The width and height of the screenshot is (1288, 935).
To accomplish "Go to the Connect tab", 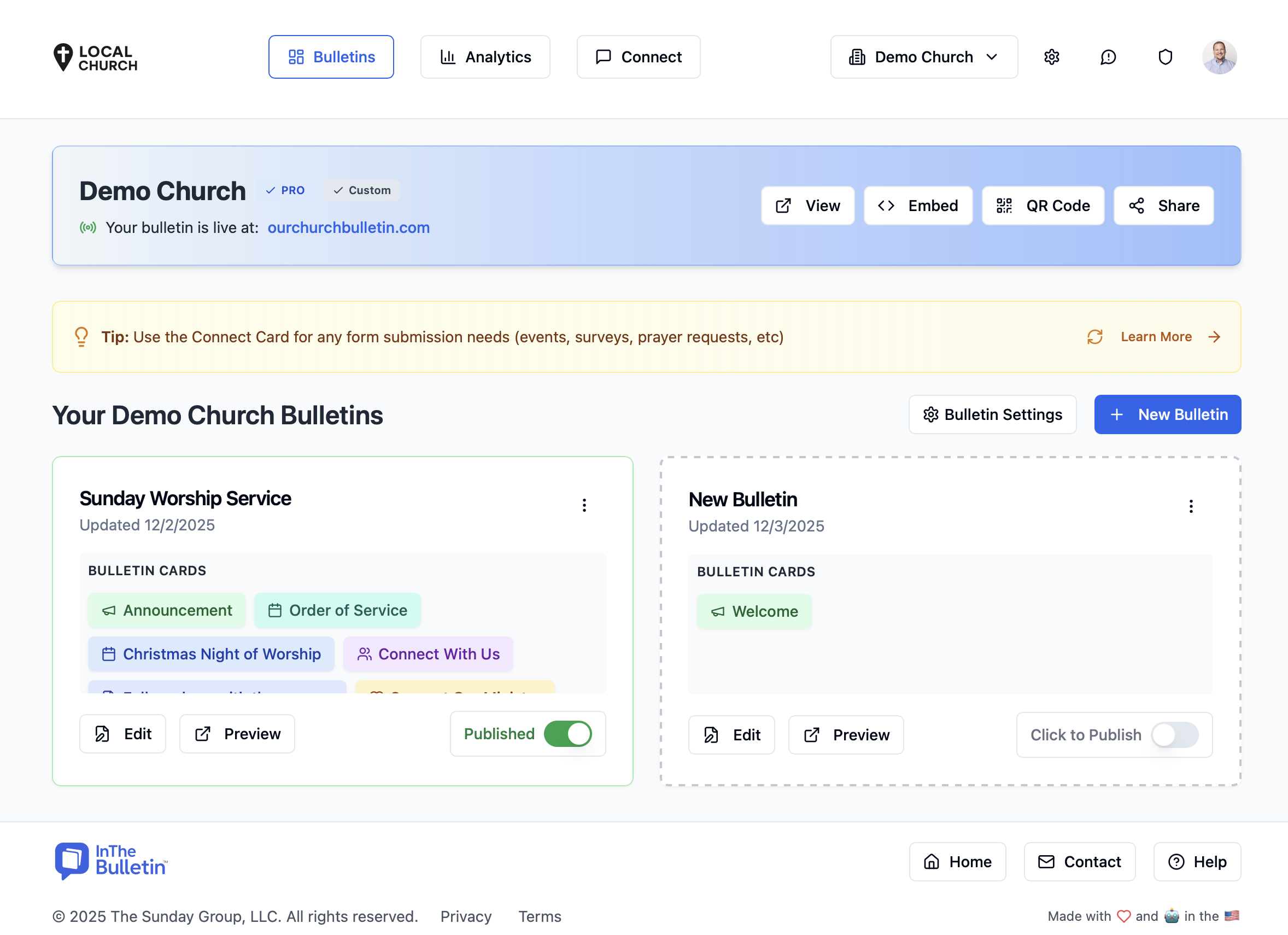I will [x=639, y=57].
